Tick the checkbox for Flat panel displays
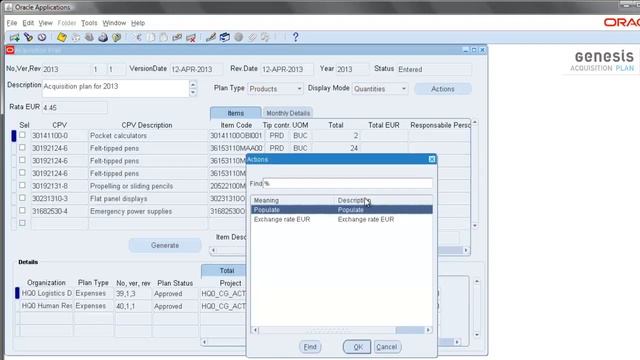The height and width of the screenshot is (360, 640). tap(22, 198)
